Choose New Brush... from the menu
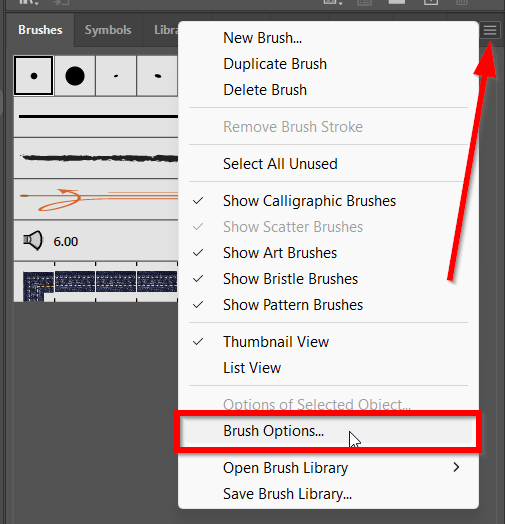The height and width of the screenshot is (524, 505). 328,38
